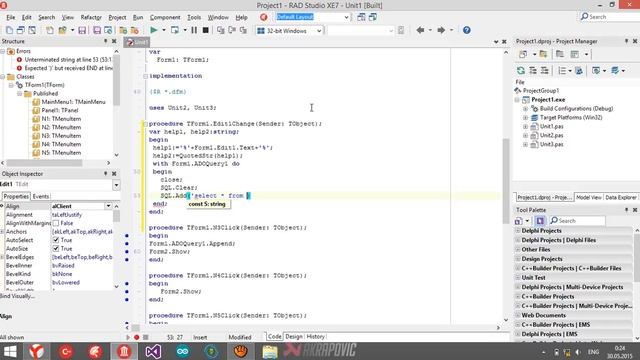The image size is (640, 360).
Task: Open the alClient Align value dropdown
Action: (108, 206)
